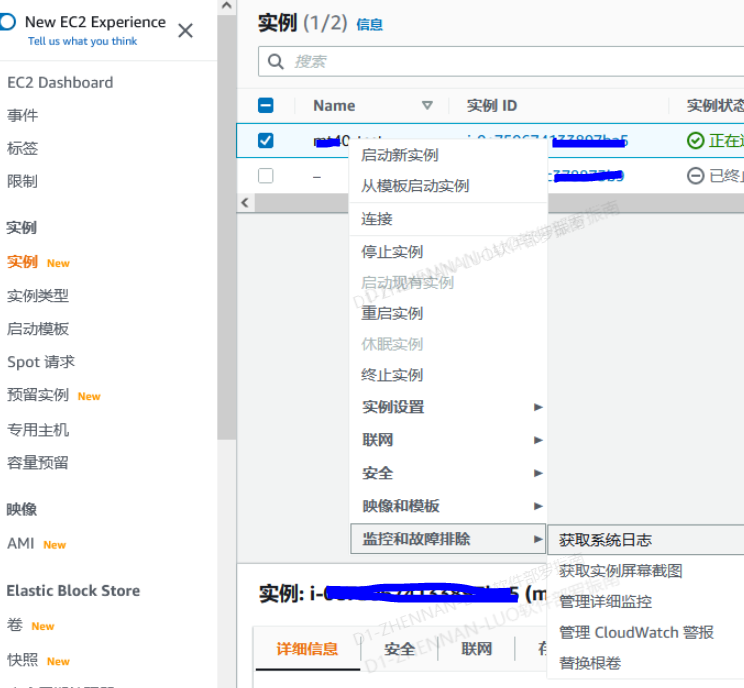Open Tell us what you think link
The image size is (744, 688).
[x=83, y=41]
